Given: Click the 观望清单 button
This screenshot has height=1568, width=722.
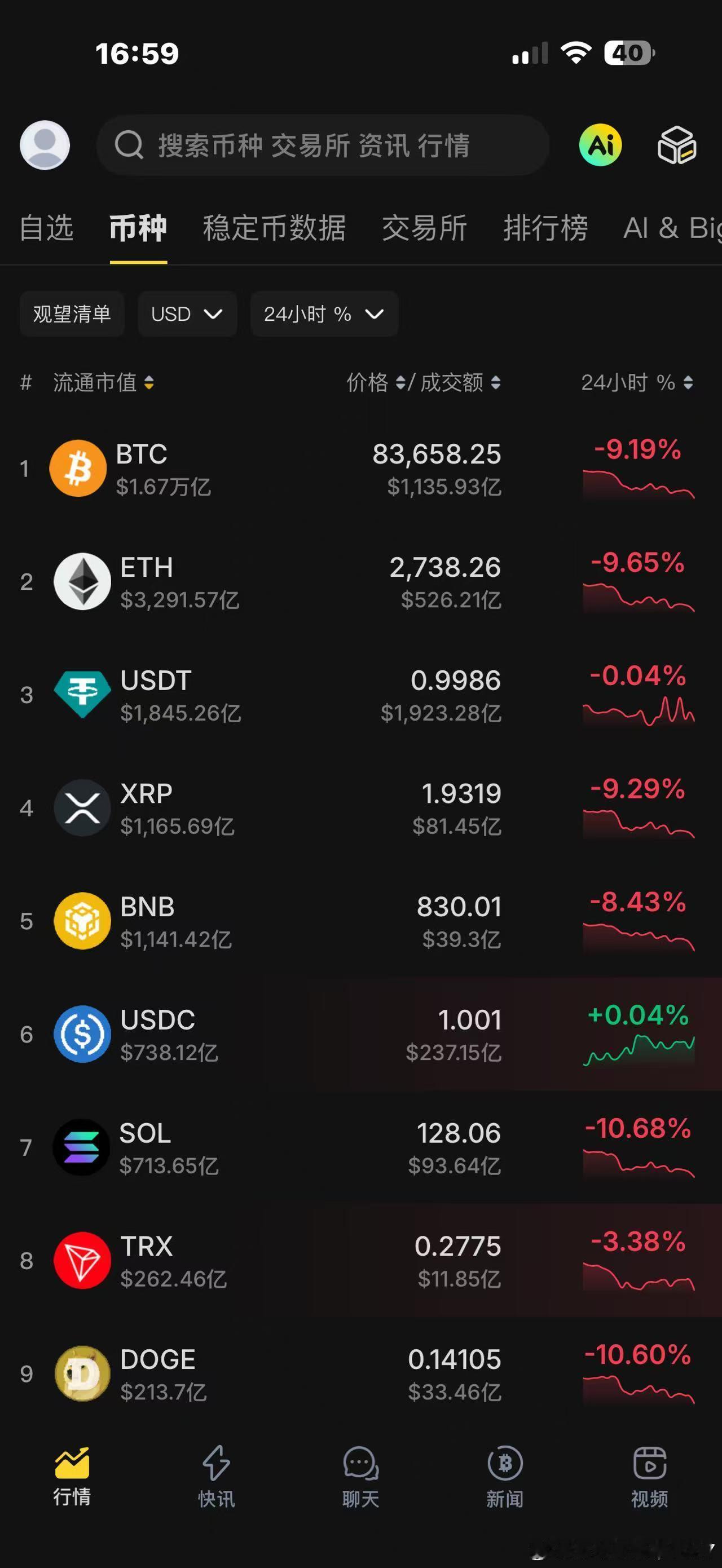Looking at the screenshot, I should click(x=72, y=314).
